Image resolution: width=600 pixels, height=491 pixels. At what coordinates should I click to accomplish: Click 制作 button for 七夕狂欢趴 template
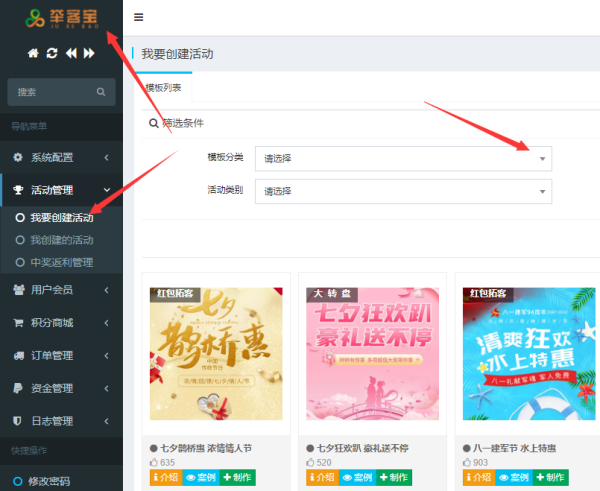tap(393, 478)
